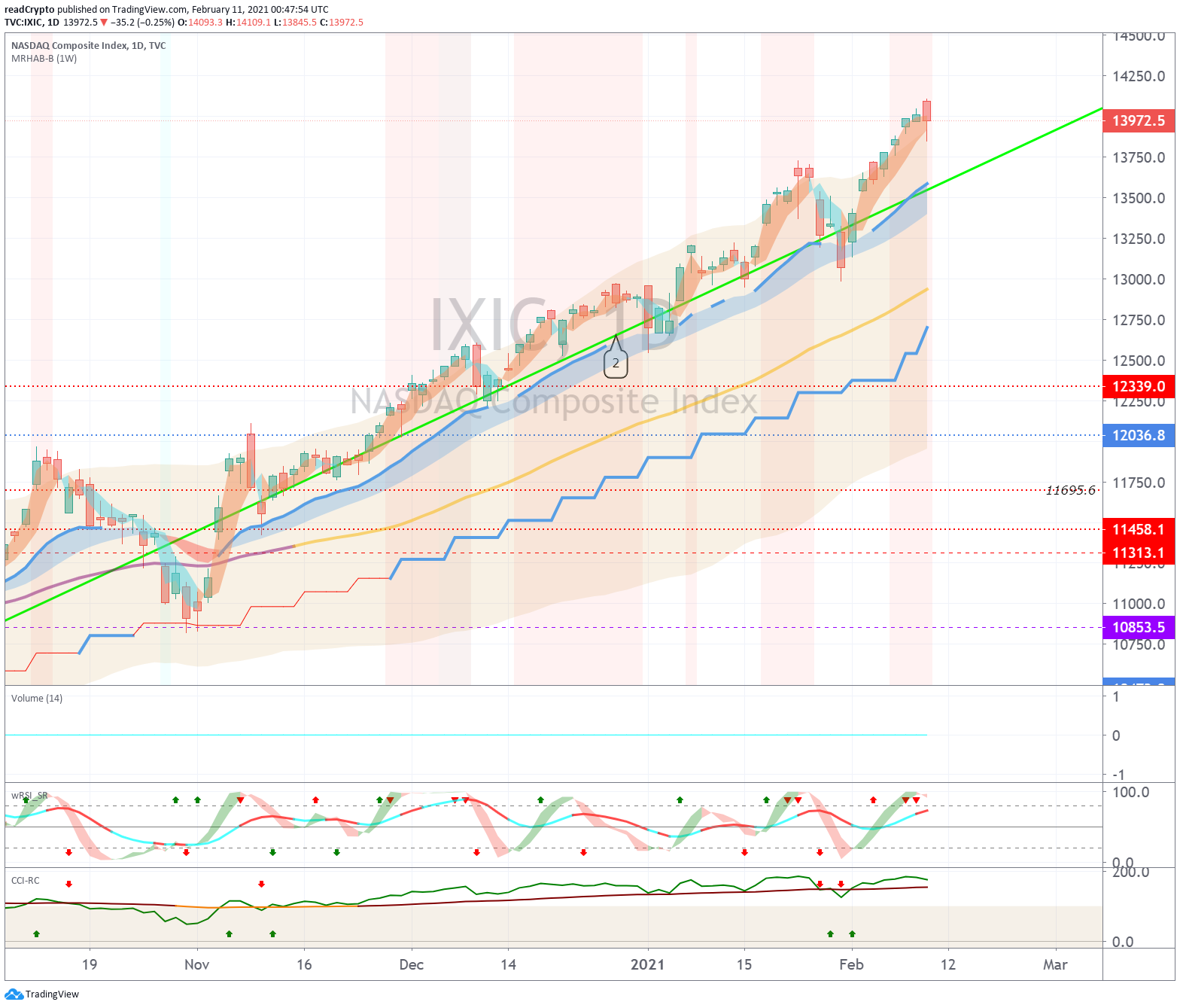Click the italic 11695.6 level label
This screenshot has height=1008, width=1180.
point(1070,491)
